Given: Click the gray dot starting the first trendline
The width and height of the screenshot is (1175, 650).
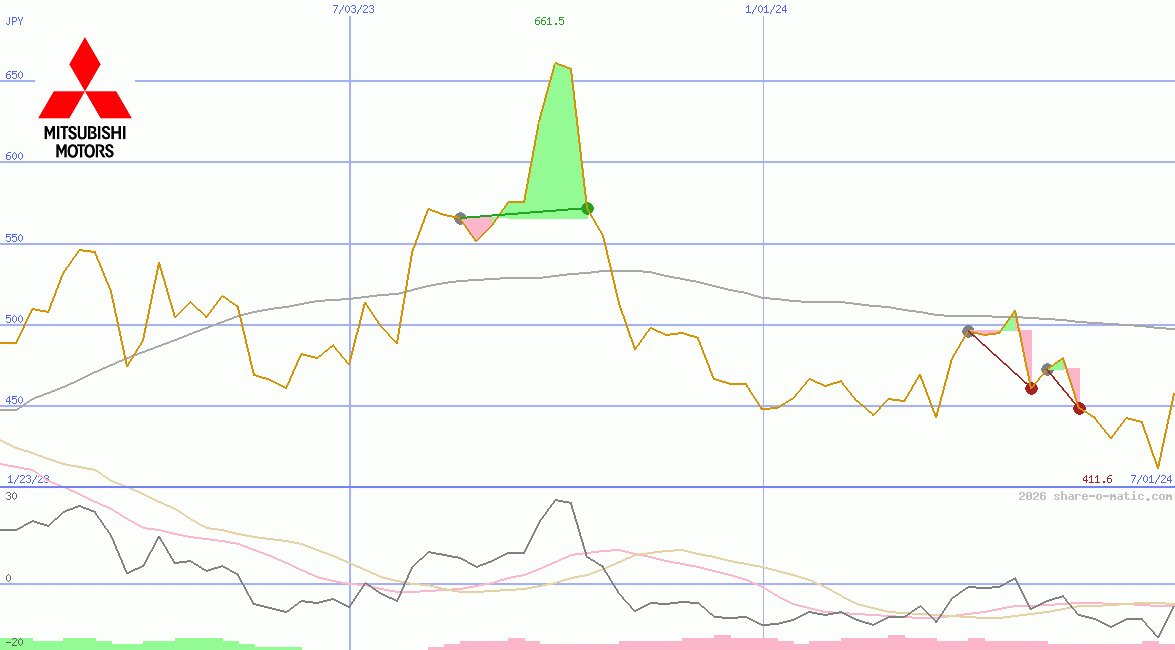Looking at the screenshot, I should (x=461, y=216).
